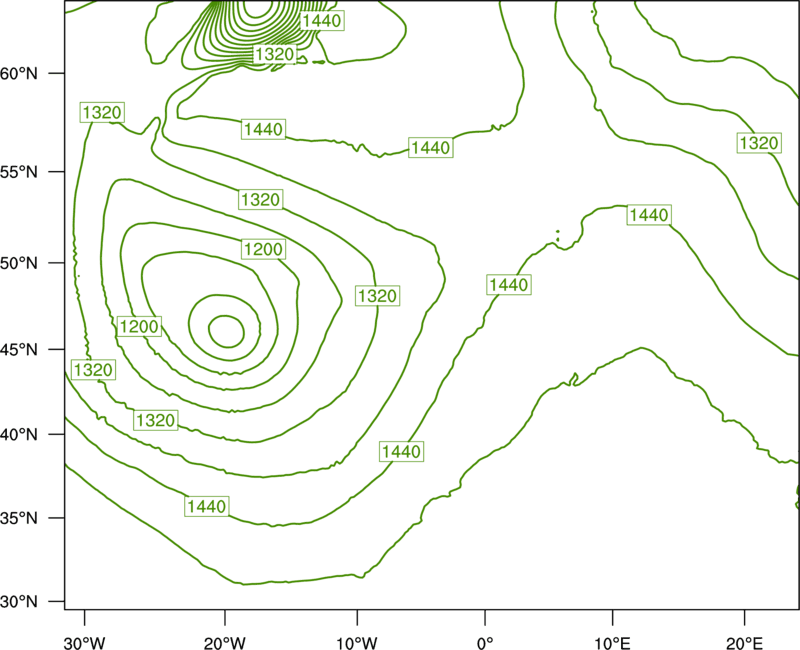The height and width of the screenshot is (650, 800).
Task: Select the 10°E longitude axis label
Action: (612, 643)
